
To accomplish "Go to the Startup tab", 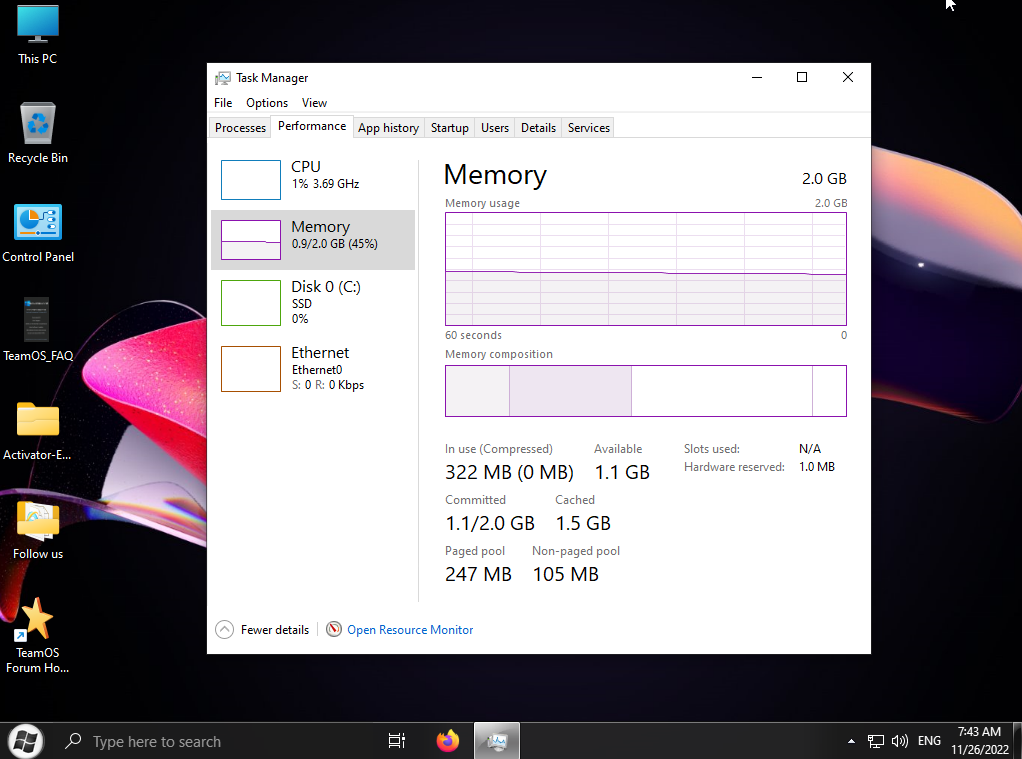I will pos(449,128).
